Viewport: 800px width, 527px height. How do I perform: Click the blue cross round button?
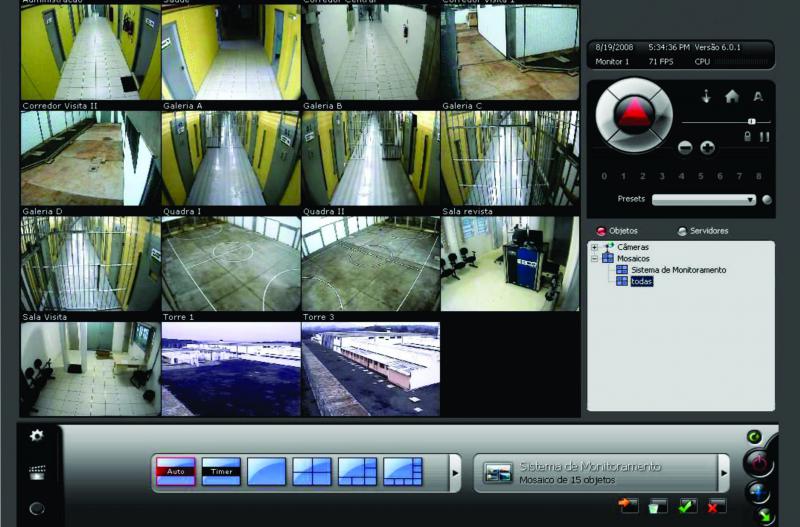759,492
